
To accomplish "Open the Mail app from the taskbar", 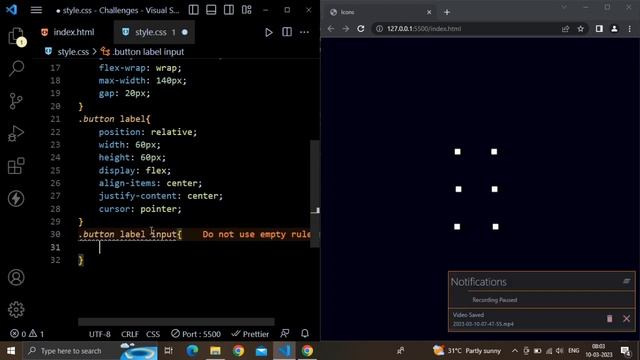I will click(262, 351).
